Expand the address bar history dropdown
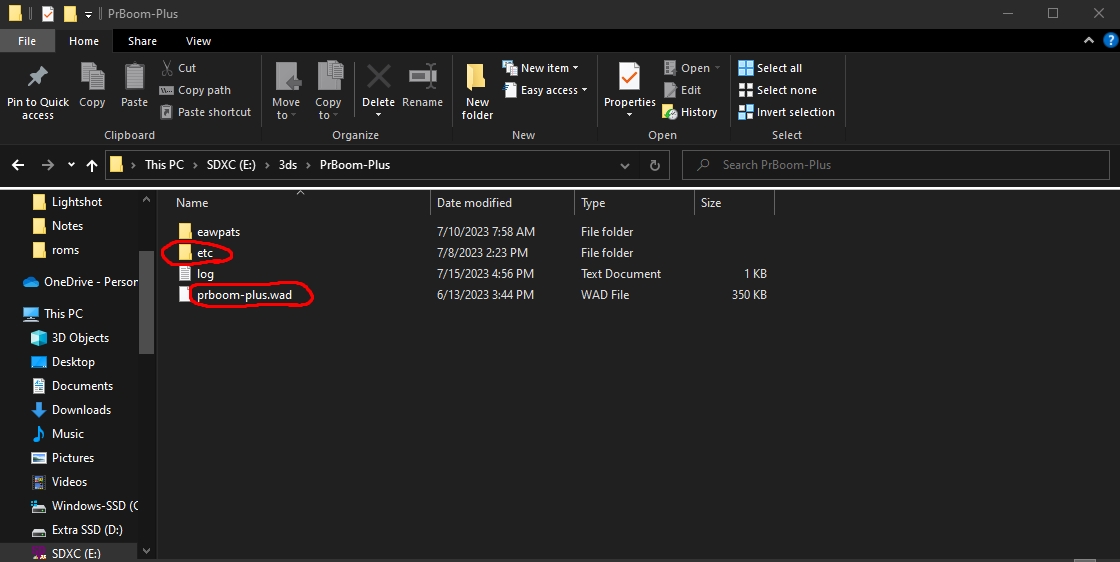Image resolution: width=1120 pixels, height=562 pixels. click(x=625, y=165)
